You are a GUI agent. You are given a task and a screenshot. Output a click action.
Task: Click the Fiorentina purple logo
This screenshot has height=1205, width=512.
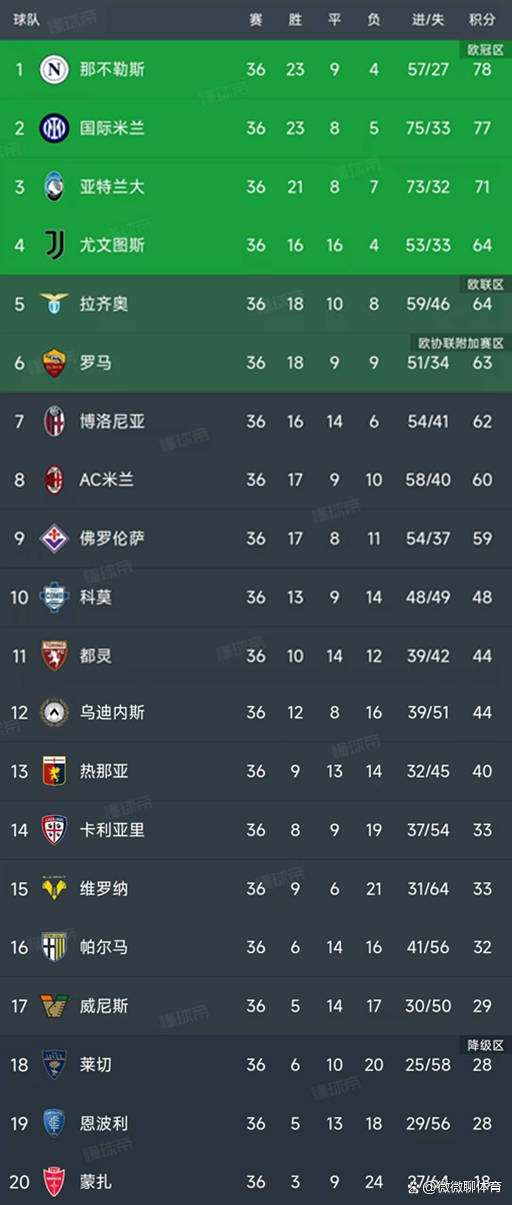[x=54, y=538]
